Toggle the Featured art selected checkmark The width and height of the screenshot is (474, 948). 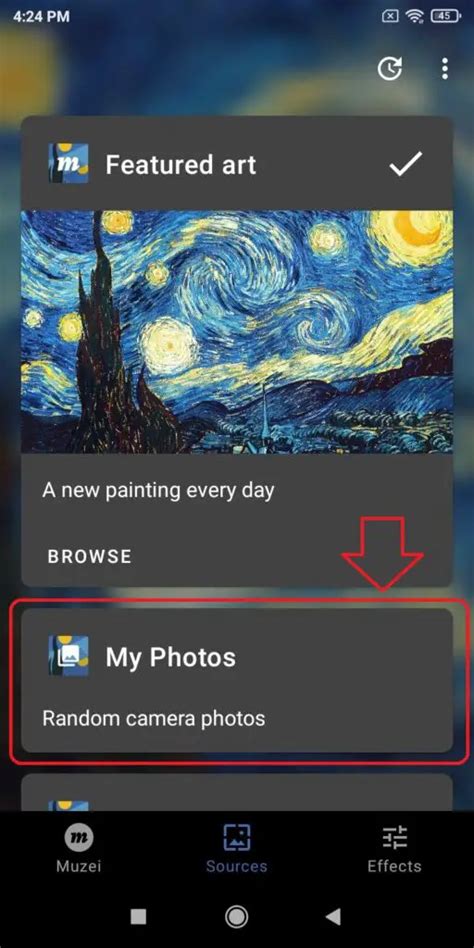tap(406, 164)
